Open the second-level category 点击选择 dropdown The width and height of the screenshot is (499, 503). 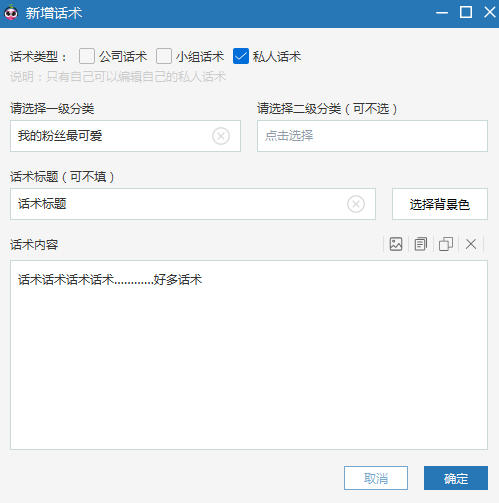372,136
